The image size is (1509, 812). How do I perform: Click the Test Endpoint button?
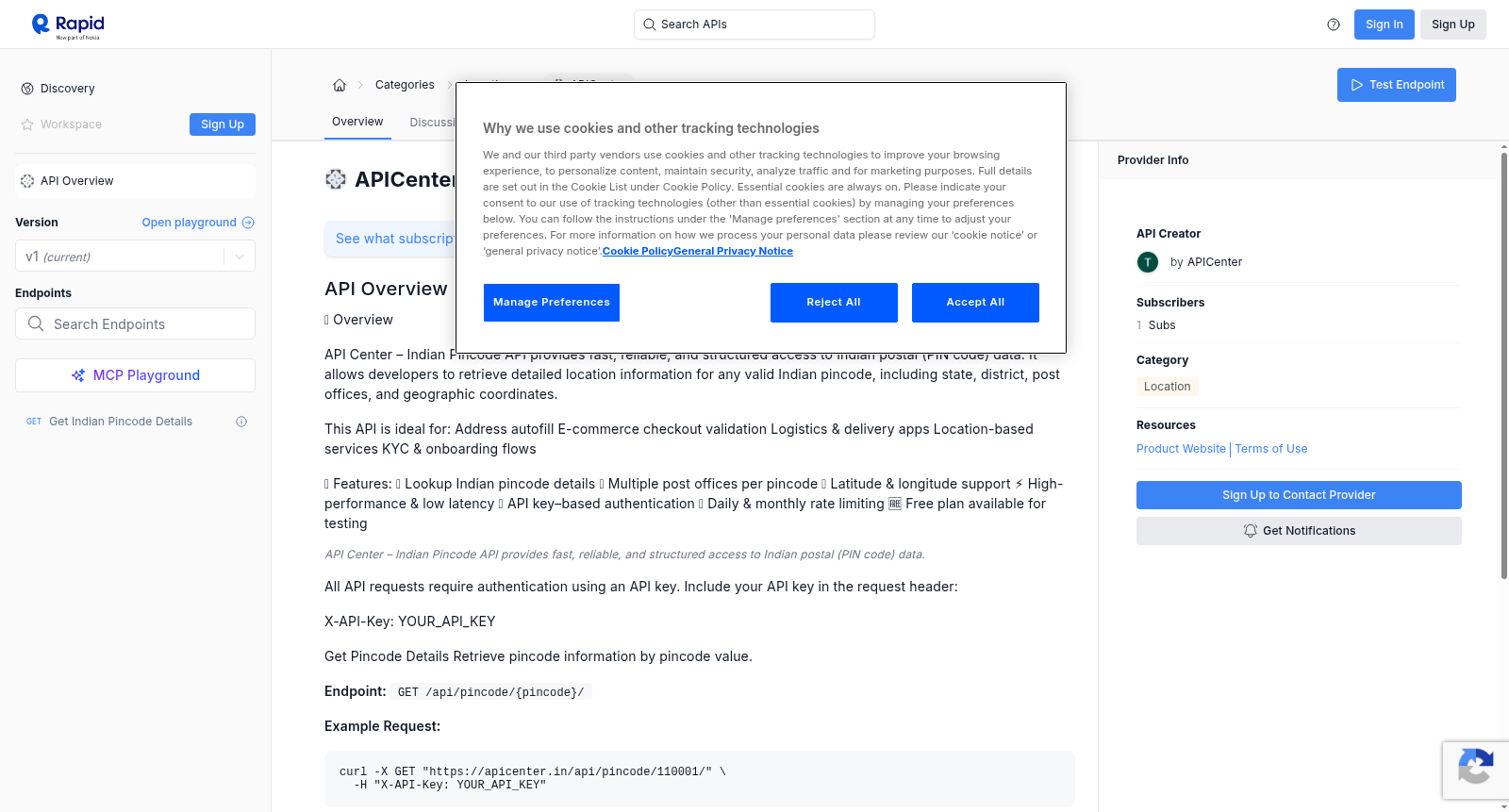click(1397, 85)
